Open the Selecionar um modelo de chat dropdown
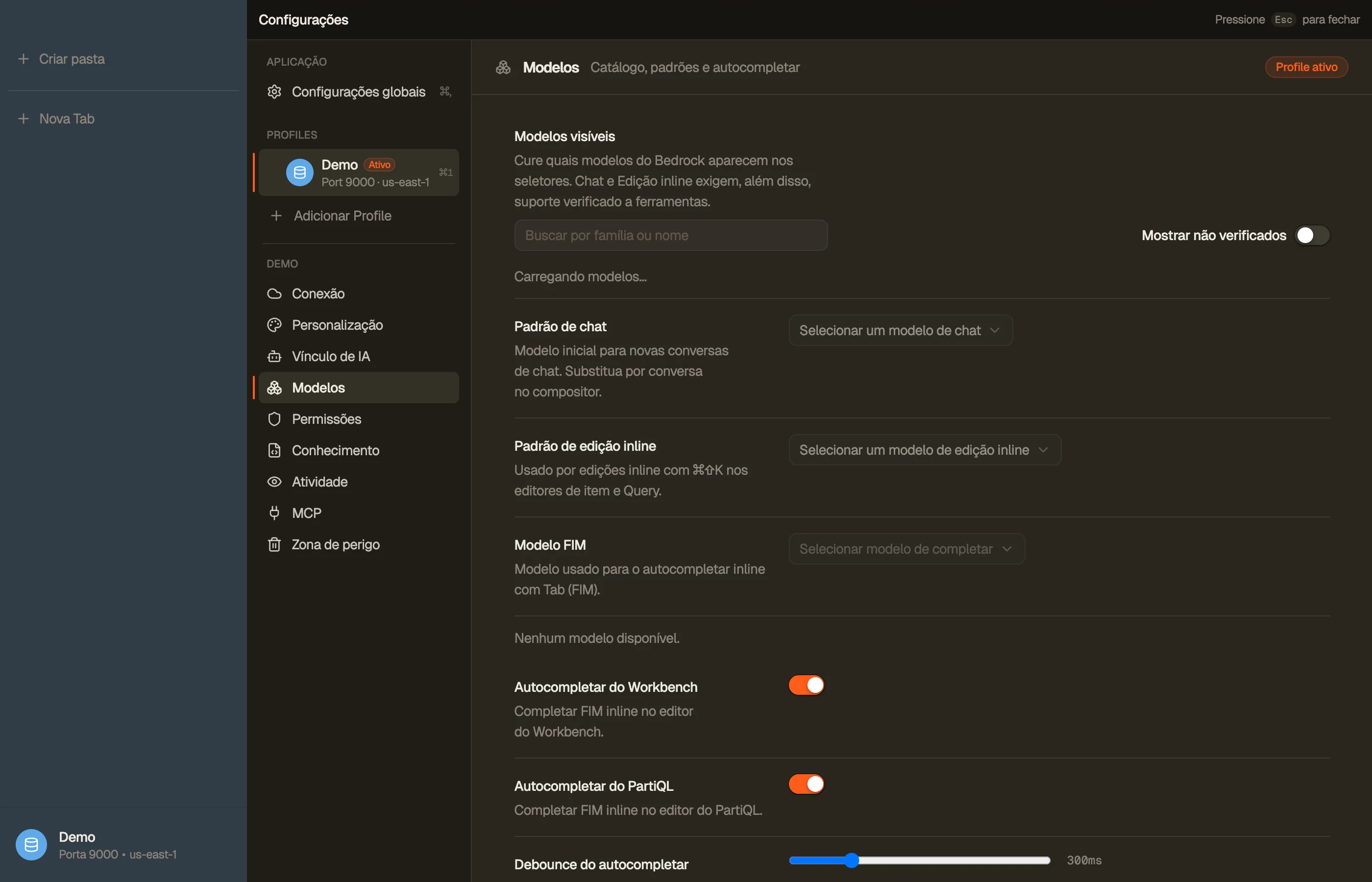 900,330
